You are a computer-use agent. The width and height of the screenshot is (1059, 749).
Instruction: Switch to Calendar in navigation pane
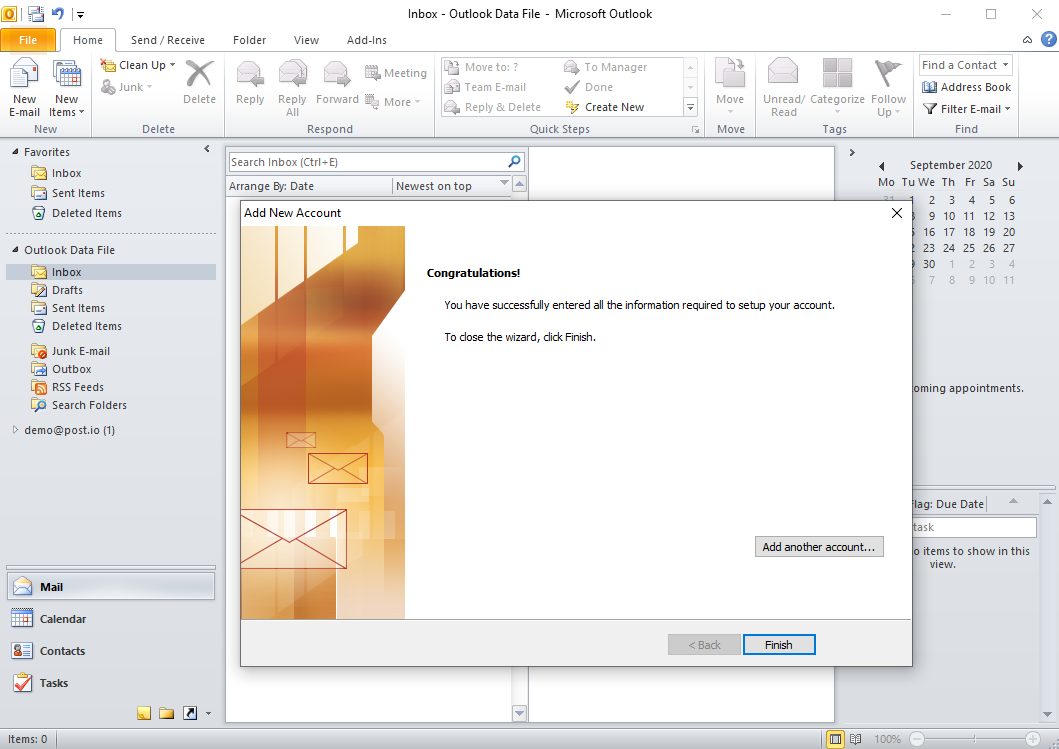pos(111,619)
